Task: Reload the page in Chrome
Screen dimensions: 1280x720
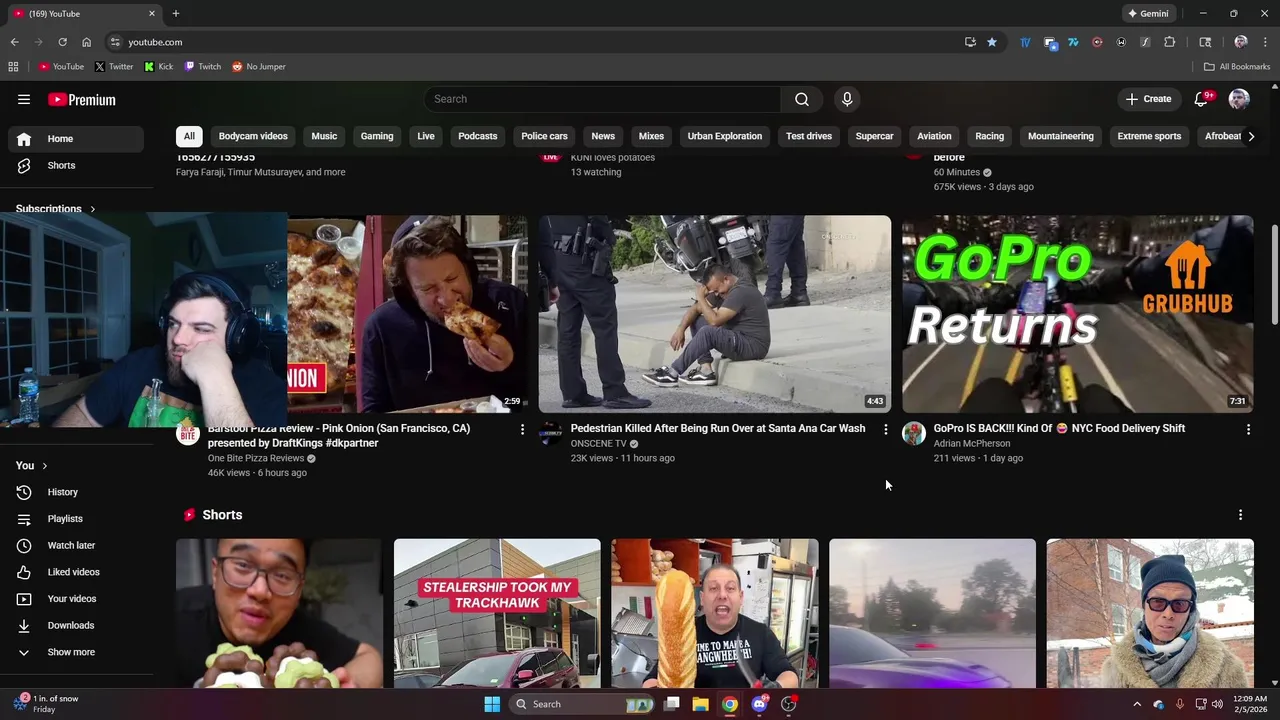Action: point(62,42)
